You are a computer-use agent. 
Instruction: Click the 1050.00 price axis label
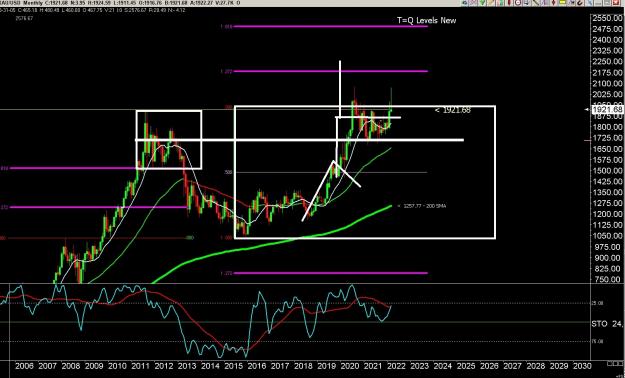[x=607, y=236]
